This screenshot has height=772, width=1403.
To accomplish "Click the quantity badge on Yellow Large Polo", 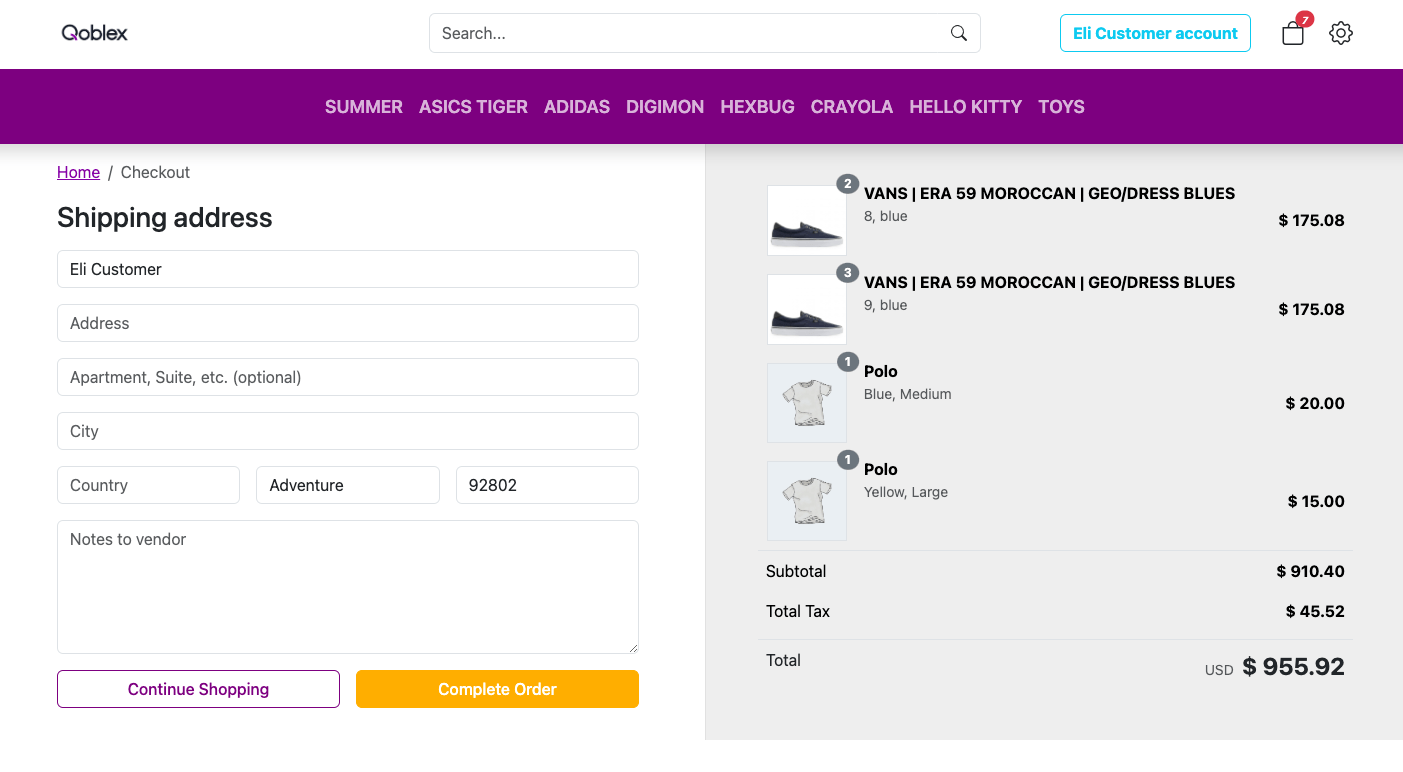I will coord(848,460).
